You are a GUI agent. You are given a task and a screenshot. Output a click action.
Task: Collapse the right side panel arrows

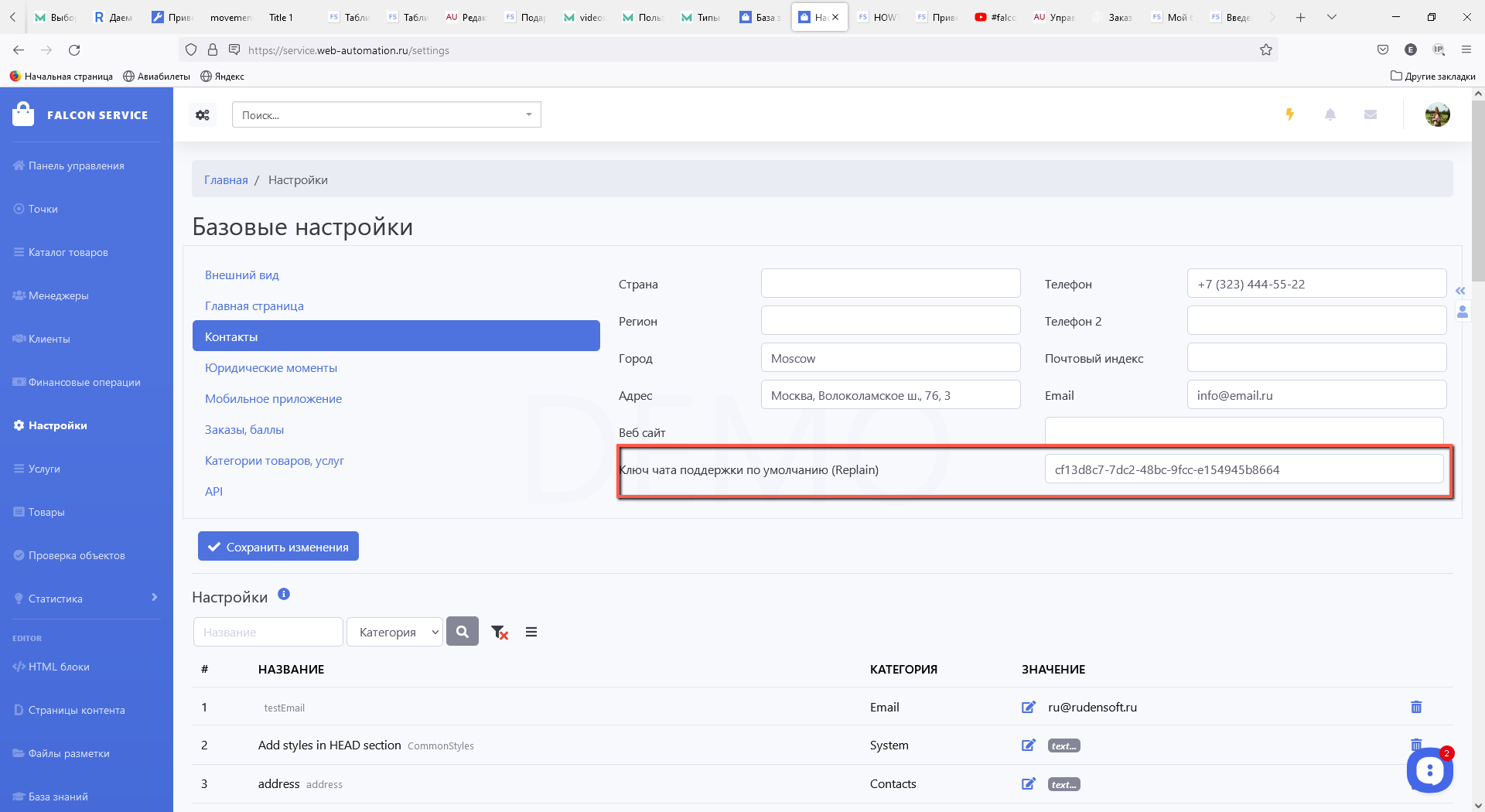click(x=1460, y=291)
